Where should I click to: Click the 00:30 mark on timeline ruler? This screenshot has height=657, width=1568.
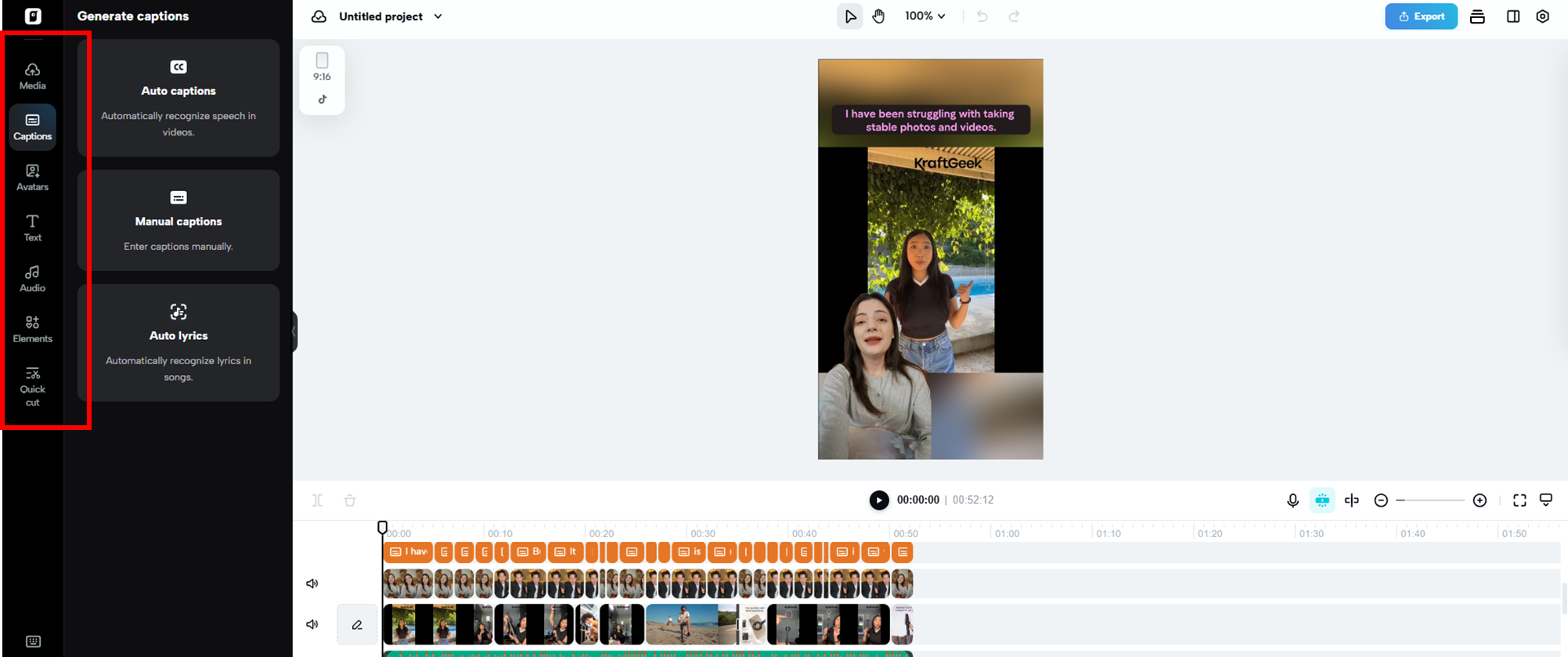(702, 533)
